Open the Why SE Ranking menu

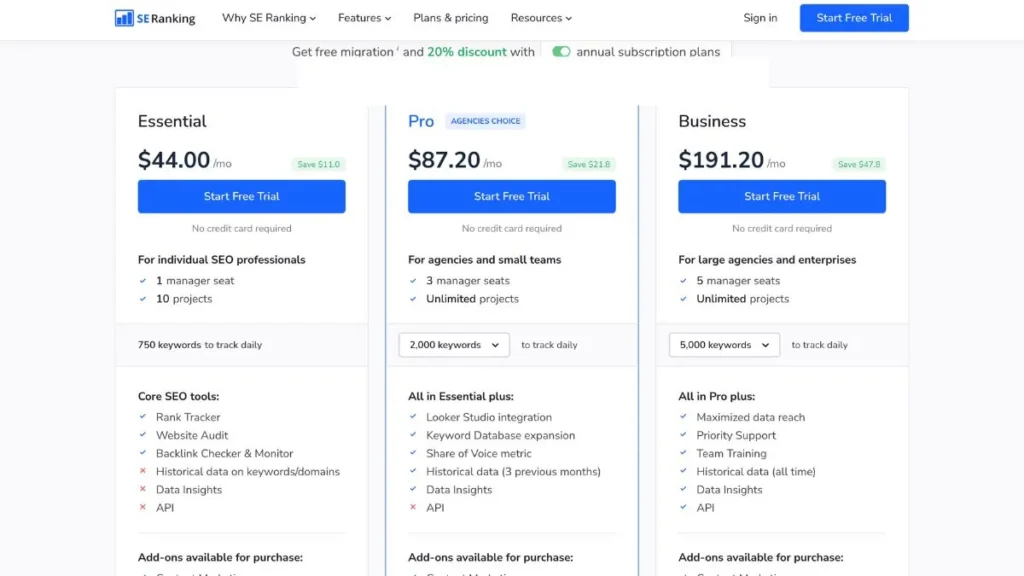point(268,17)
